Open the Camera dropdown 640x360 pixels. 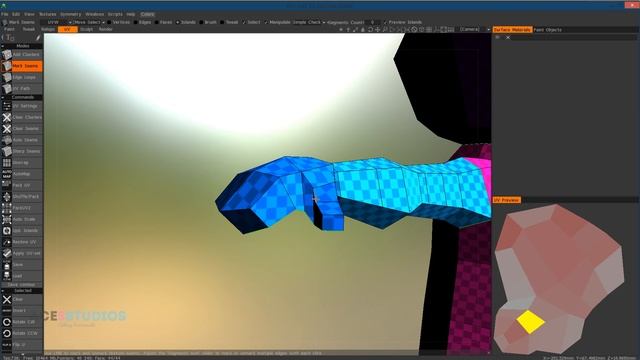click(474, 29)
